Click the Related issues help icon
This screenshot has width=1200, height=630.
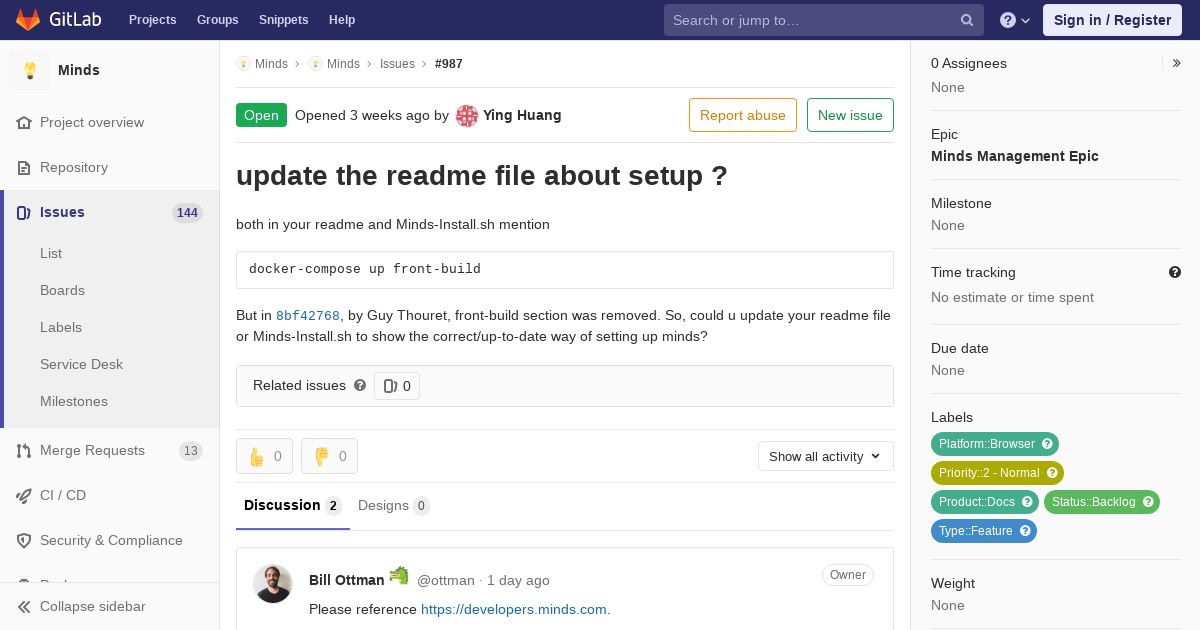point(360,385)
